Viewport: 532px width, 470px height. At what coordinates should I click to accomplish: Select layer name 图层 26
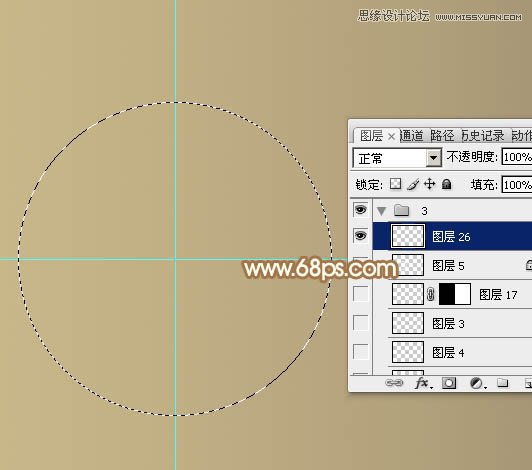click(451, 237)
